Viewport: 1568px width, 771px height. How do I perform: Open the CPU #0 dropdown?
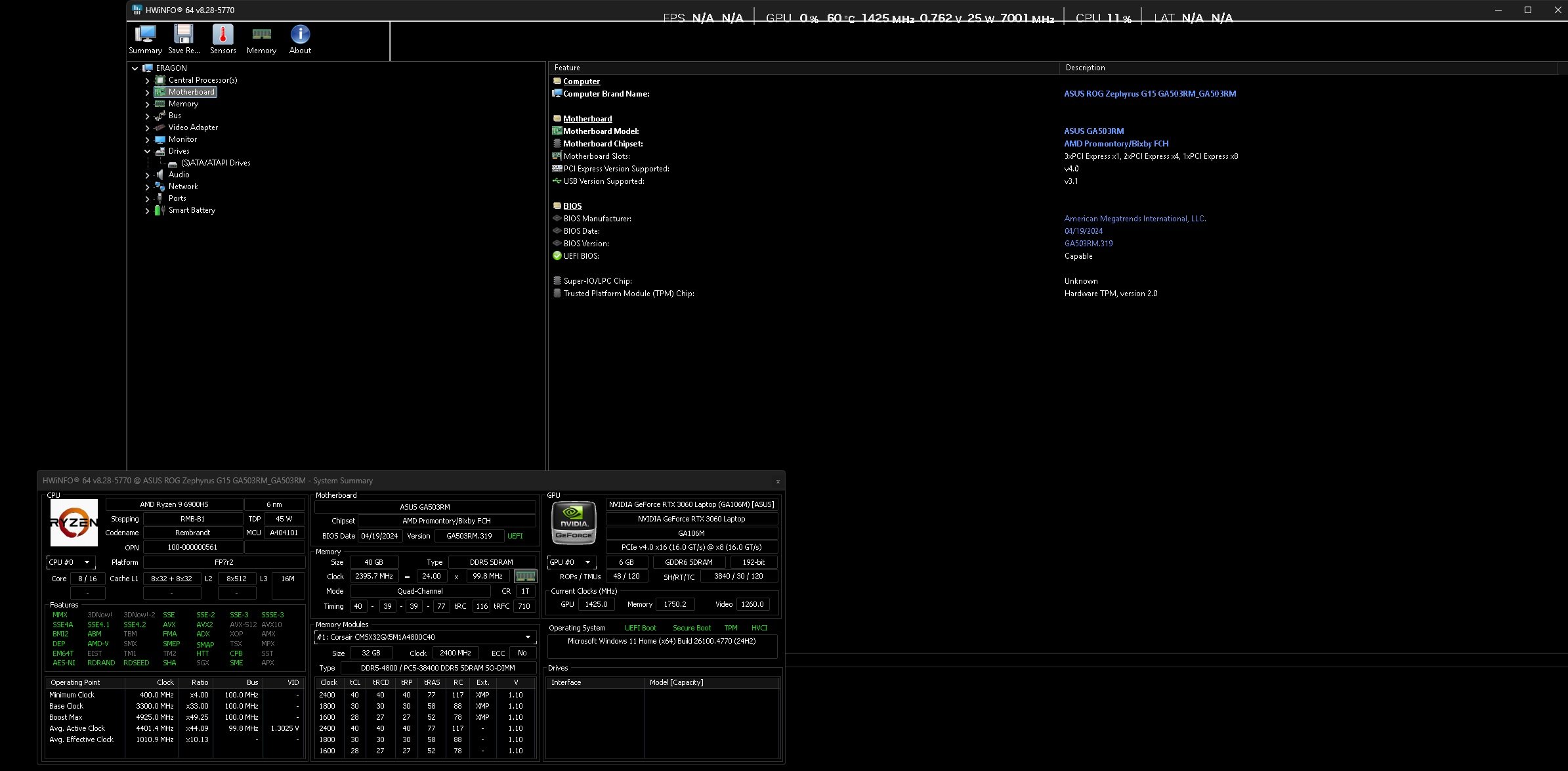click(71, 562)
